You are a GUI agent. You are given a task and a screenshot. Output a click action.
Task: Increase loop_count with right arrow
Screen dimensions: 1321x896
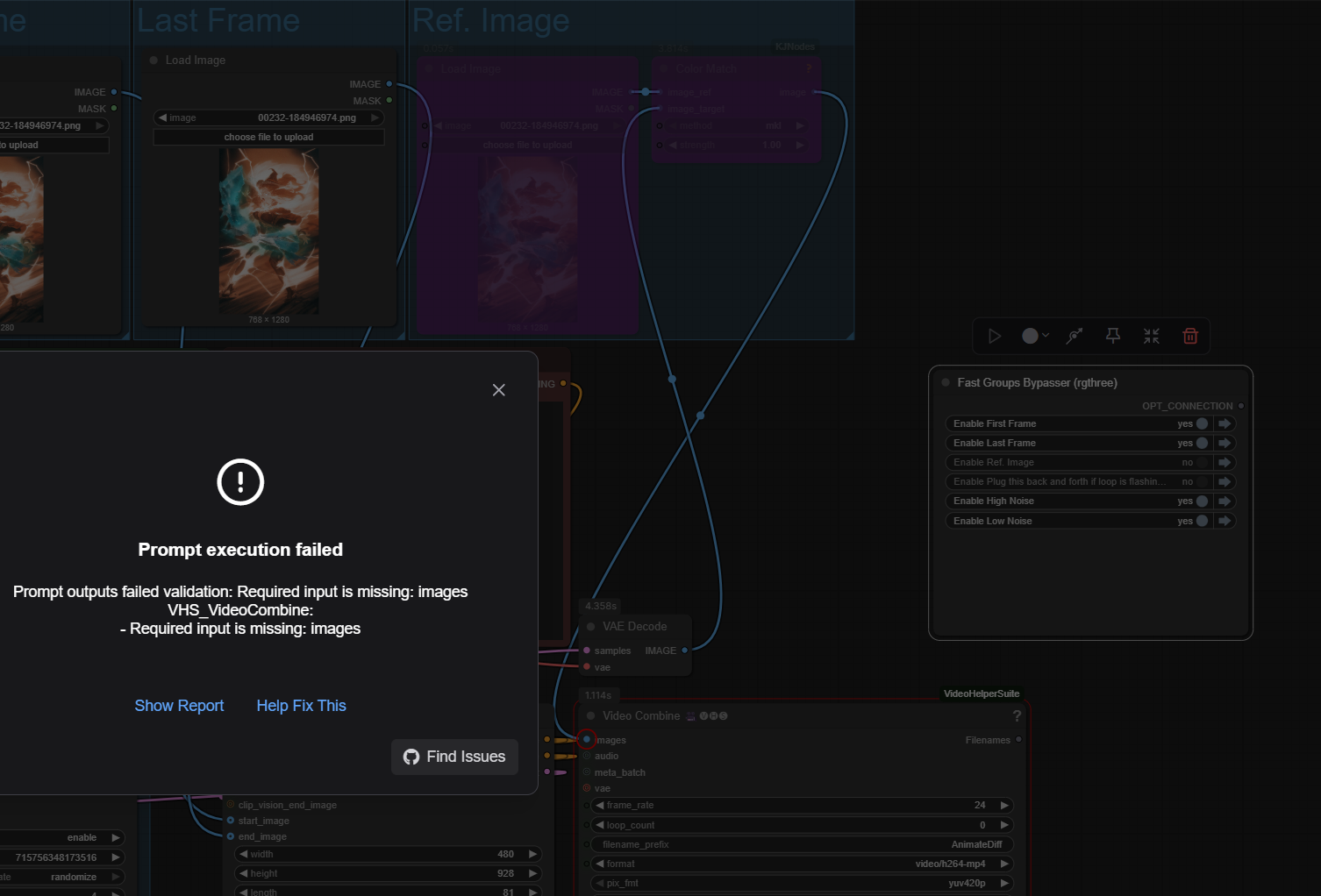[1004, 825]
